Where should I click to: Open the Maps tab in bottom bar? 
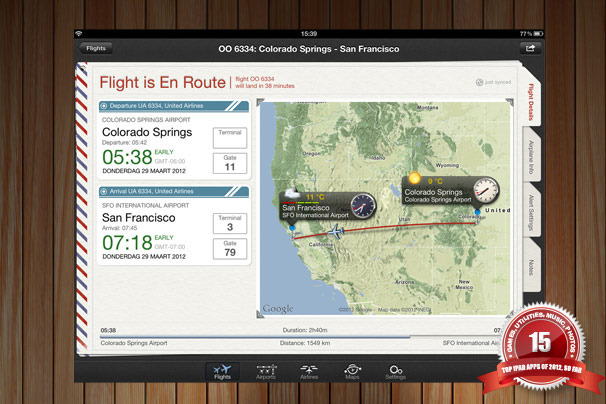(352, 372)
